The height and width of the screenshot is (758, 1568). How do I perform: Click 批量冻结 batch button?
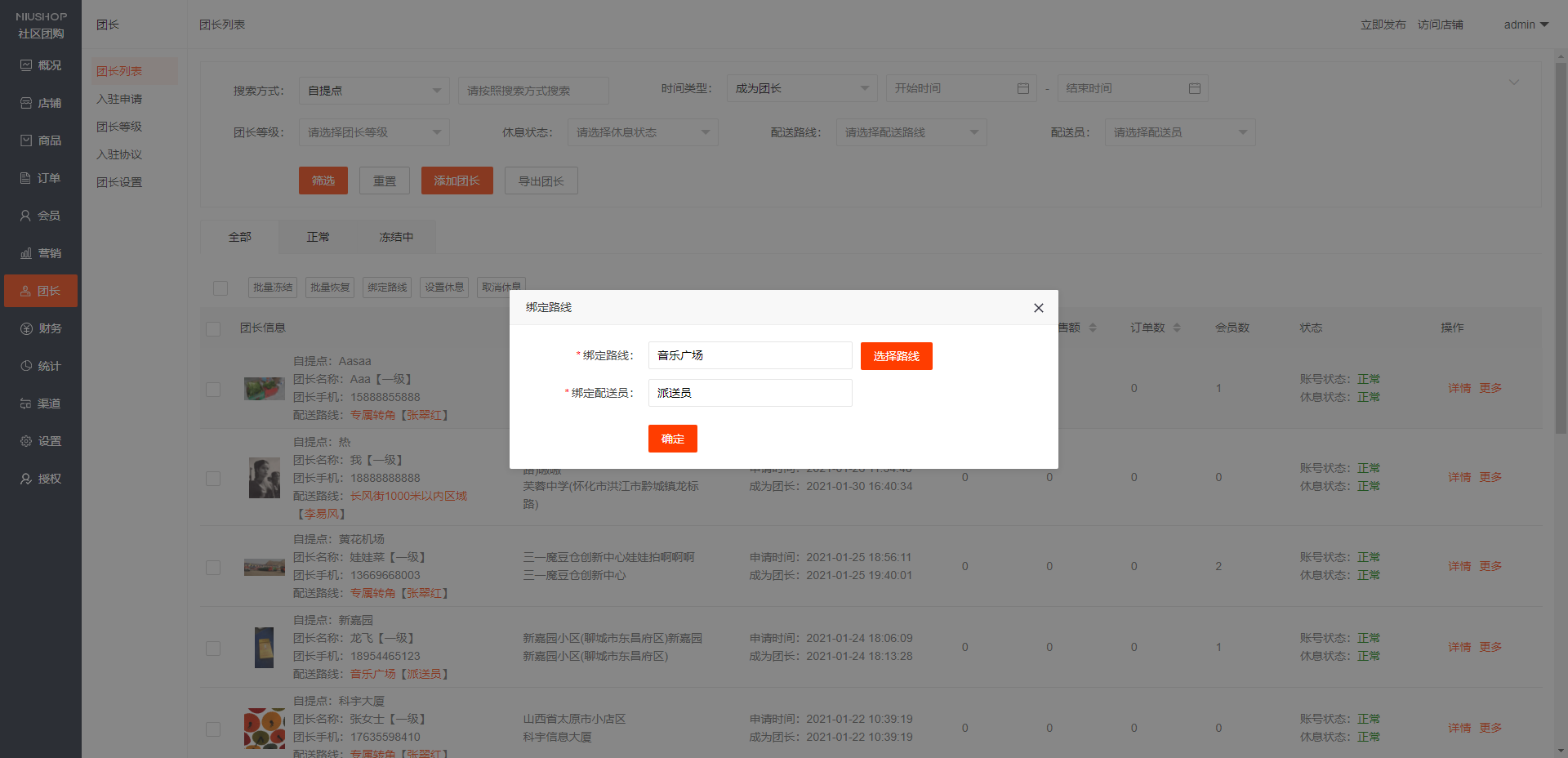click(x=273, y=288)
